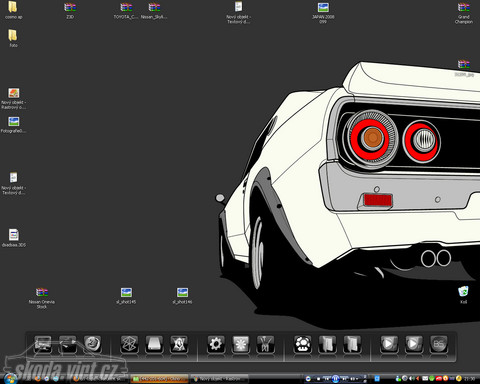Launch the mushroom dock icon

click(x=303, y=344)
